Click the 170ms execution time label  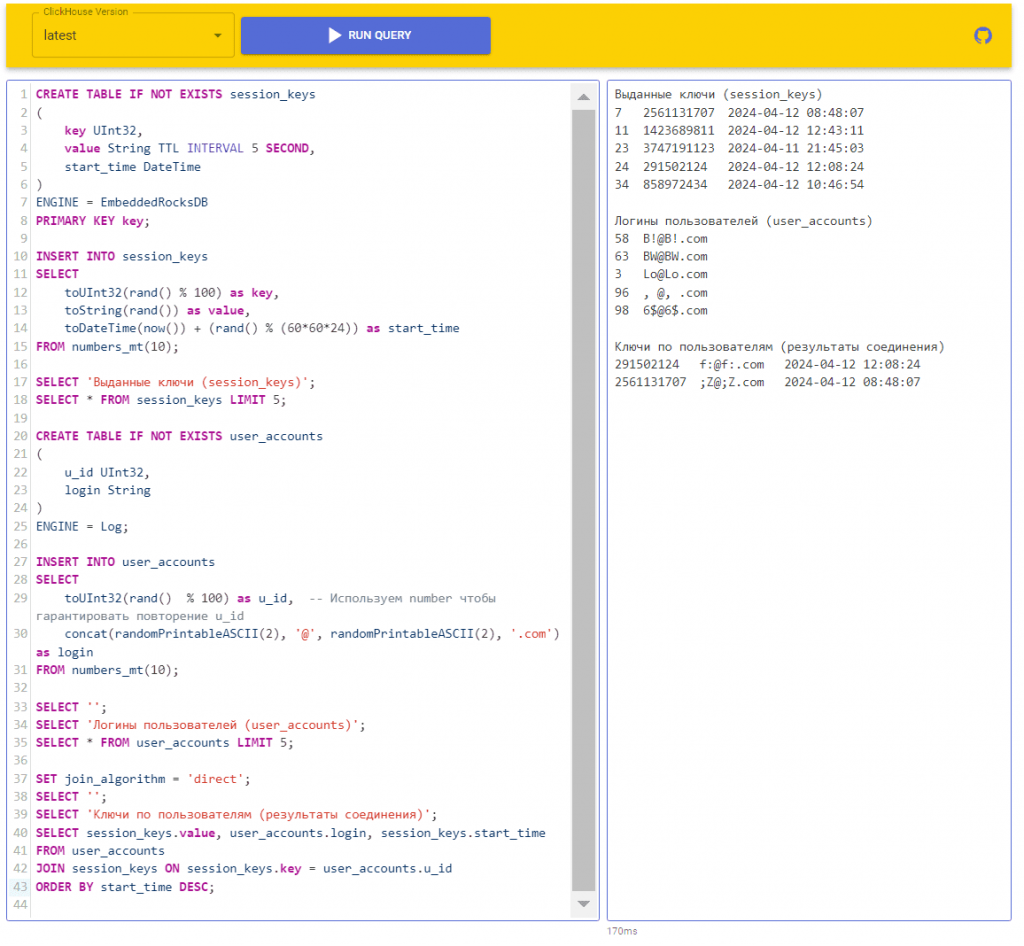[622, 931]
